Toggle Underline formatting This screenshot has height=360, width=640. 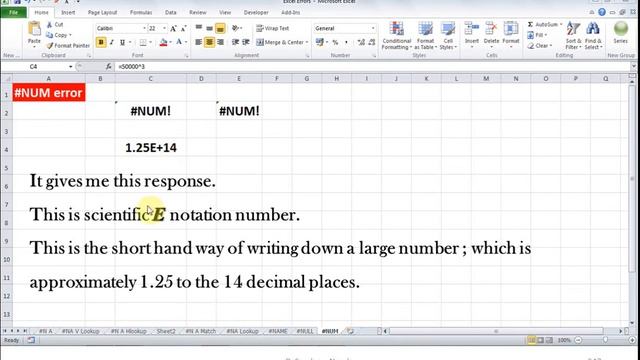(122, 42)
